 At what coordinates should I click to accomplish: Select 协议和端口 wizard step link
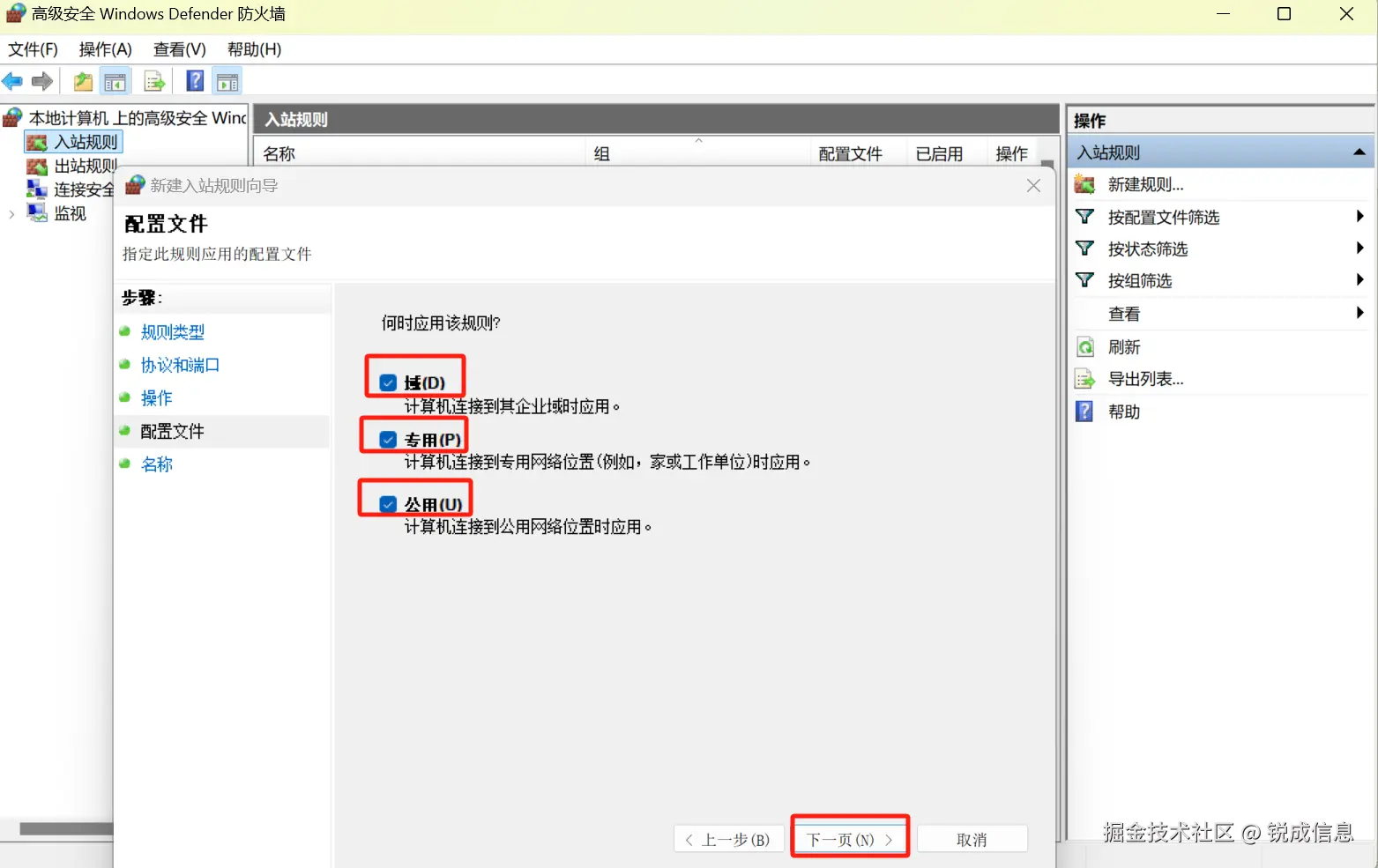[180, 365]
